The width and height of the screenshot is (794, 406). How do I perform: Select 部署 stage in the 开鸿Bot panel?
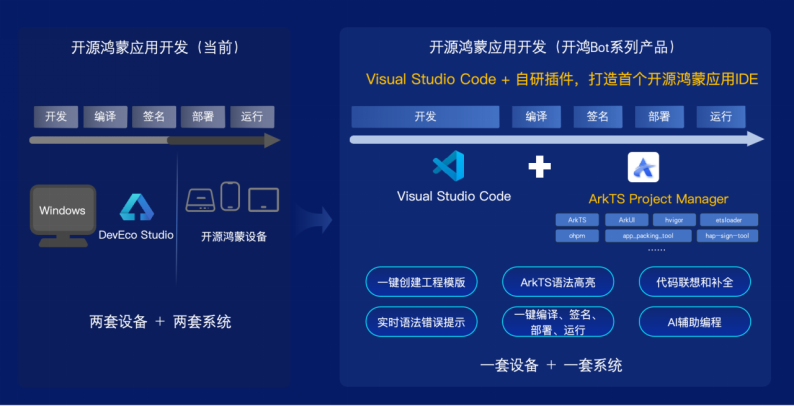(x=659, y=117)
